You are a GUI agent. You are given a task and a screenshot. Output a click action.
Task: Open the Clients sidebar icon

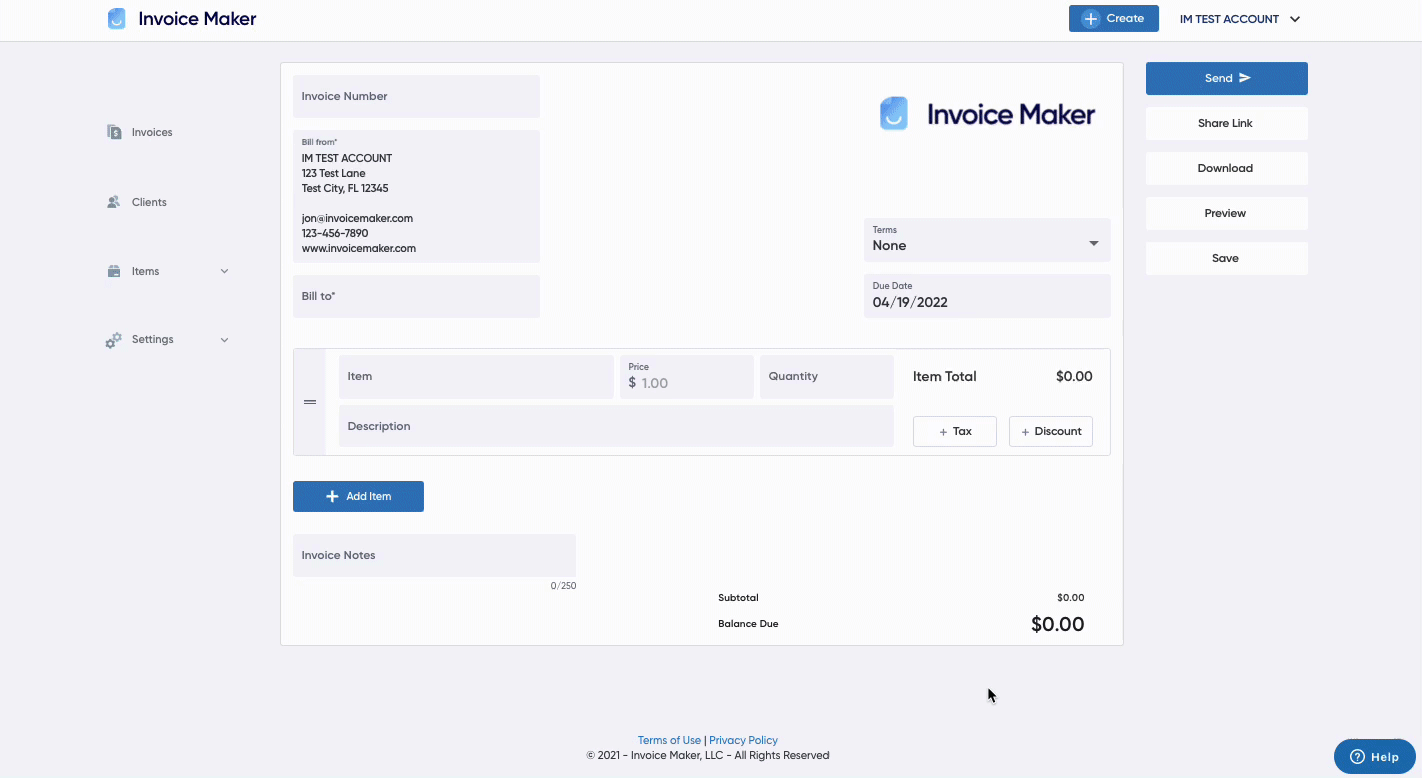coord(114,202)
